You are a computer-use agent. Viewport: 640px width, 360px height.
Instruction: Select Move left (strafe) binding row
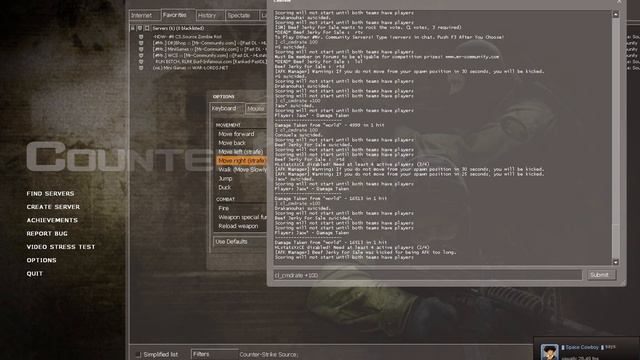(x=241, y=152)
